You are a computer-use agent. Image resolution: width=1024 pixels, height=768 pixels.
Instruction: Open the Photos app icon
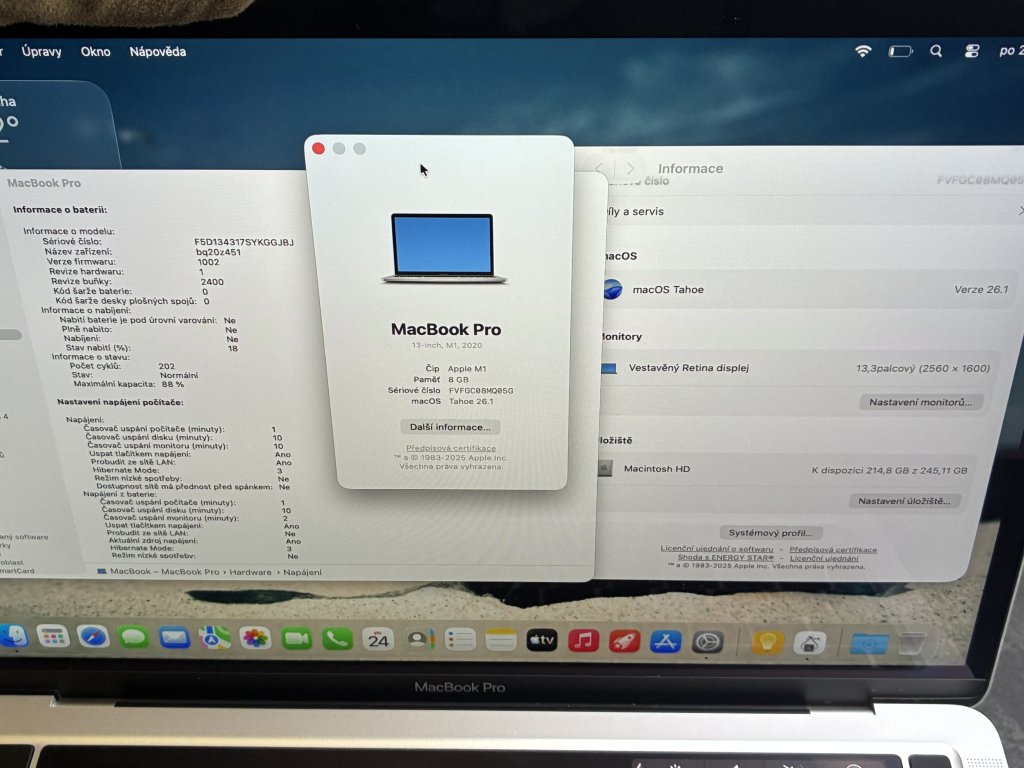255,639
